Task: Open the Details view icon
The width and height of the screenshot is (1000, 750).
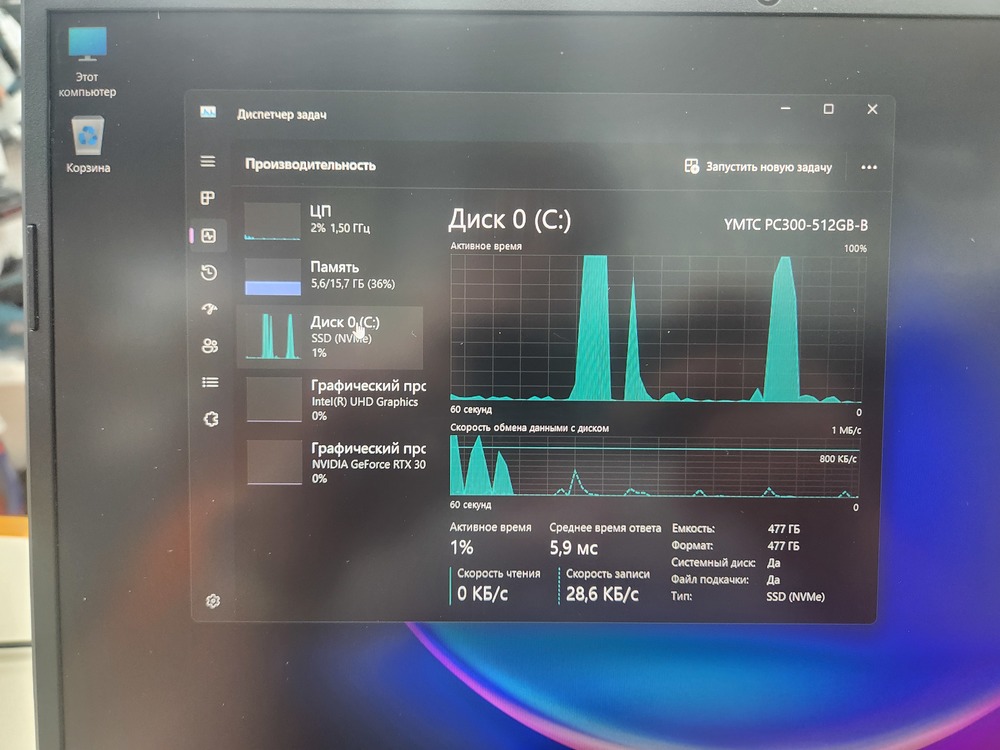Action: (208, 381)
